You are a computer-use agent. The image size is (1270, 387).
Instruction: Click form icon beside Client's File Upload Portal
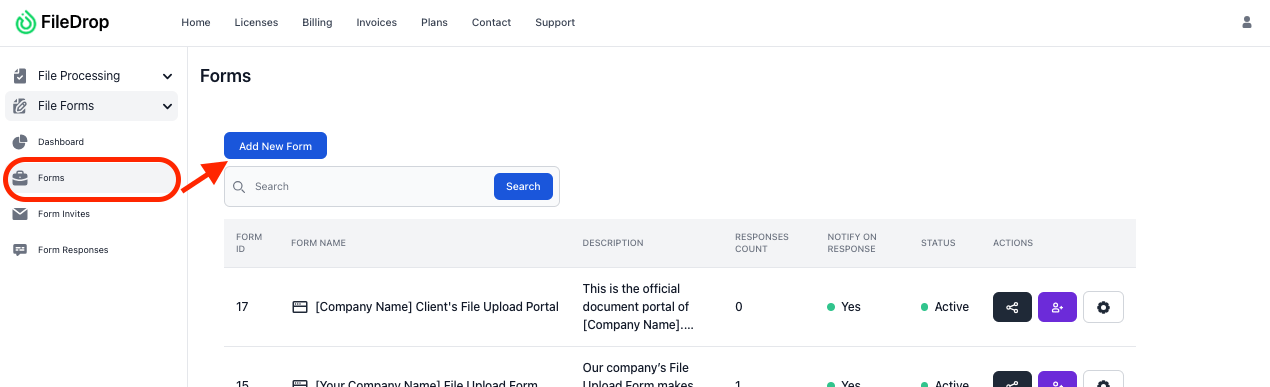pyautogui.click(x=299, y=307)
